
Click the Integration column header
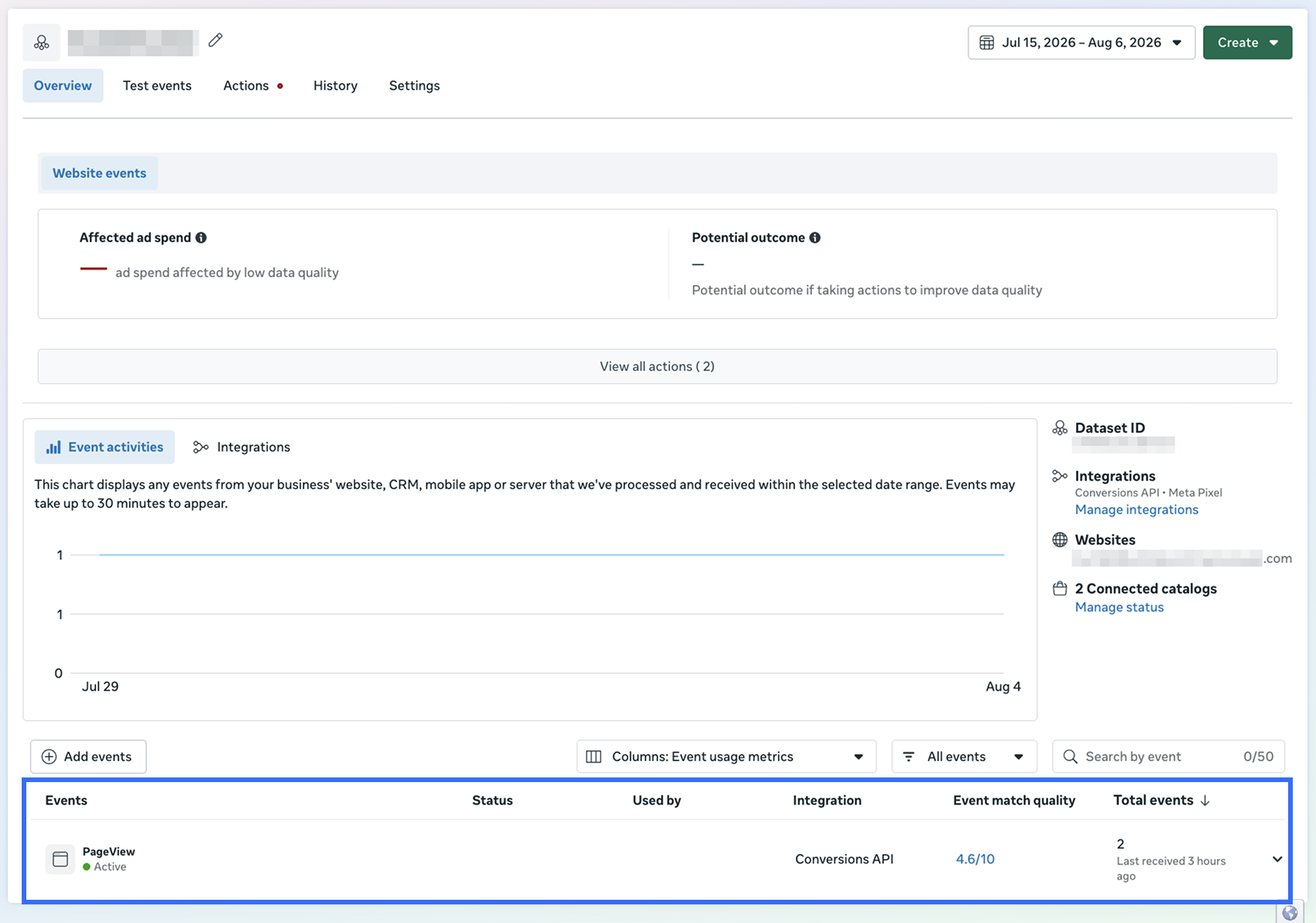tap(827, 801)
